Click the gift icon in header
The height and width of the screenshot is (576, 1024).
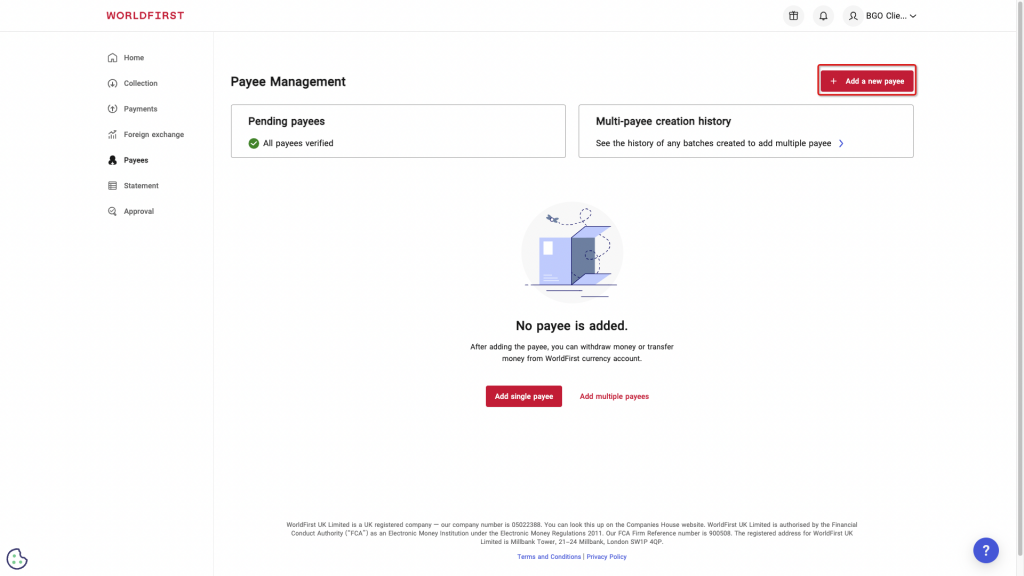tap(793, 16)
